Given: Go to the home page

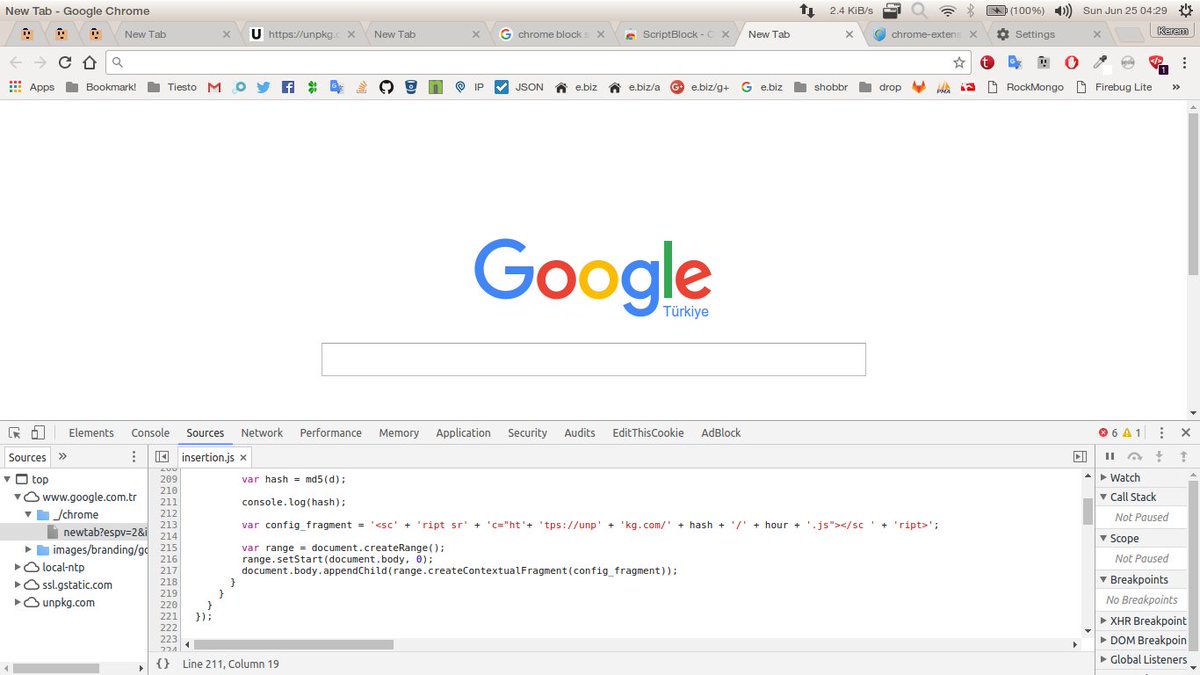Looking at the screenshot, I should (x=89, y=62).
